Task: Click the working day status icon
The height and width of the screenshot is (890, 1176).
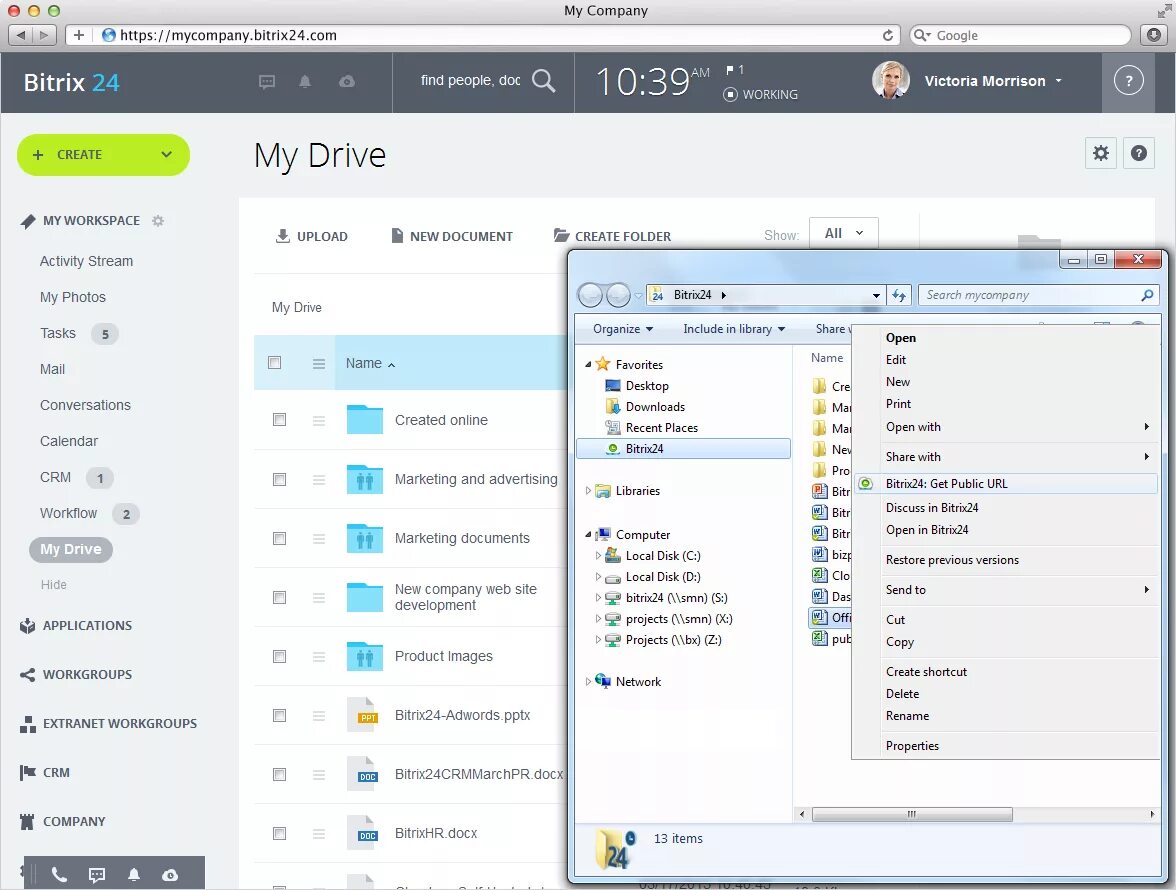Action: click(730, 94)
